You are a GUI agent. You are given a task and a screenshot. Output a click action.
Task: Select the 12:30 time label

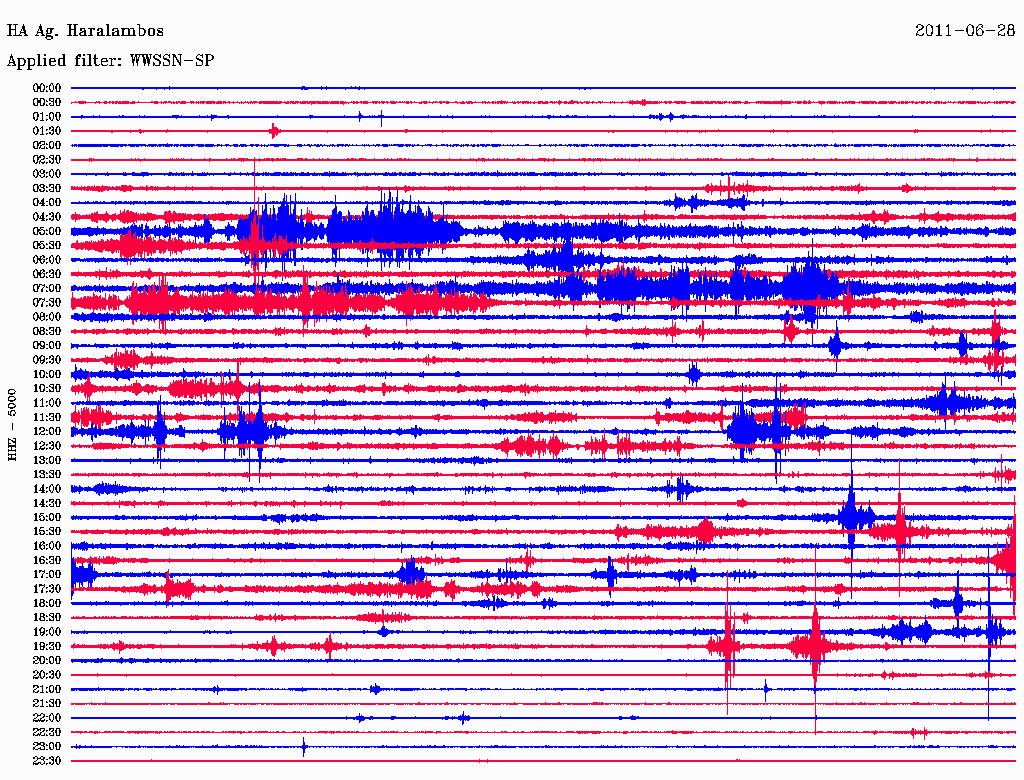click(x=47, y=446)
